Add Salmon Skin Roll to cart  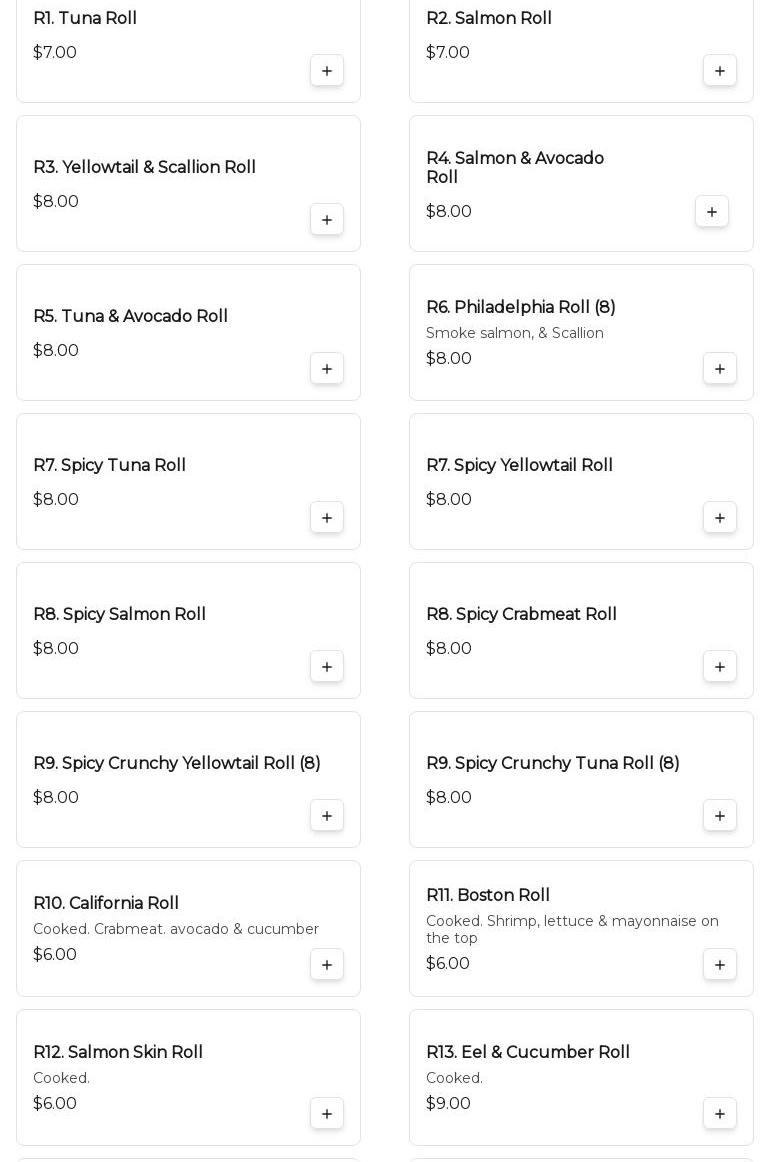tap(327, 1114)
